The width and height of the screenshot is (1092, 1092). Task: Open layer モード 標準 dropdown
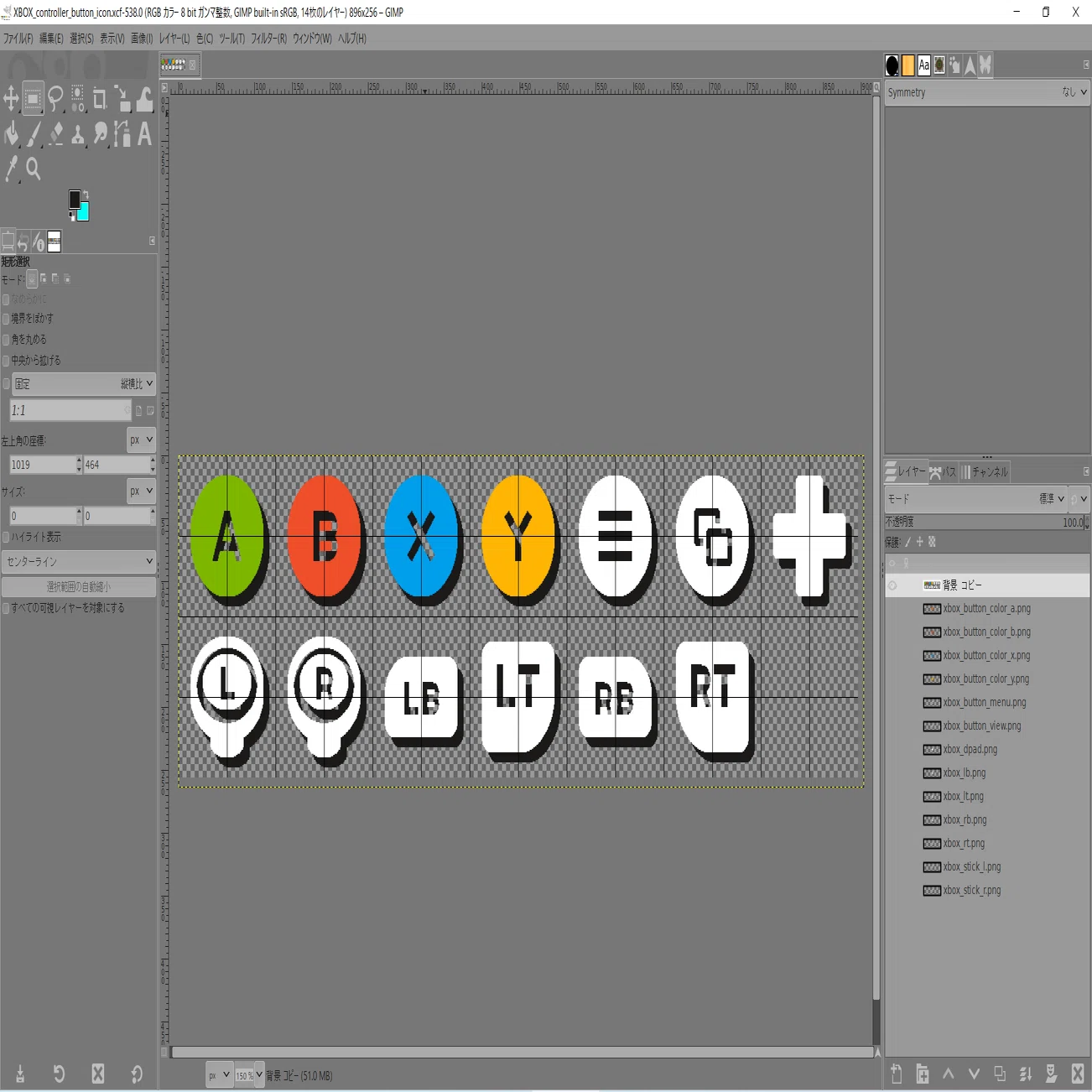click(976, 498)
